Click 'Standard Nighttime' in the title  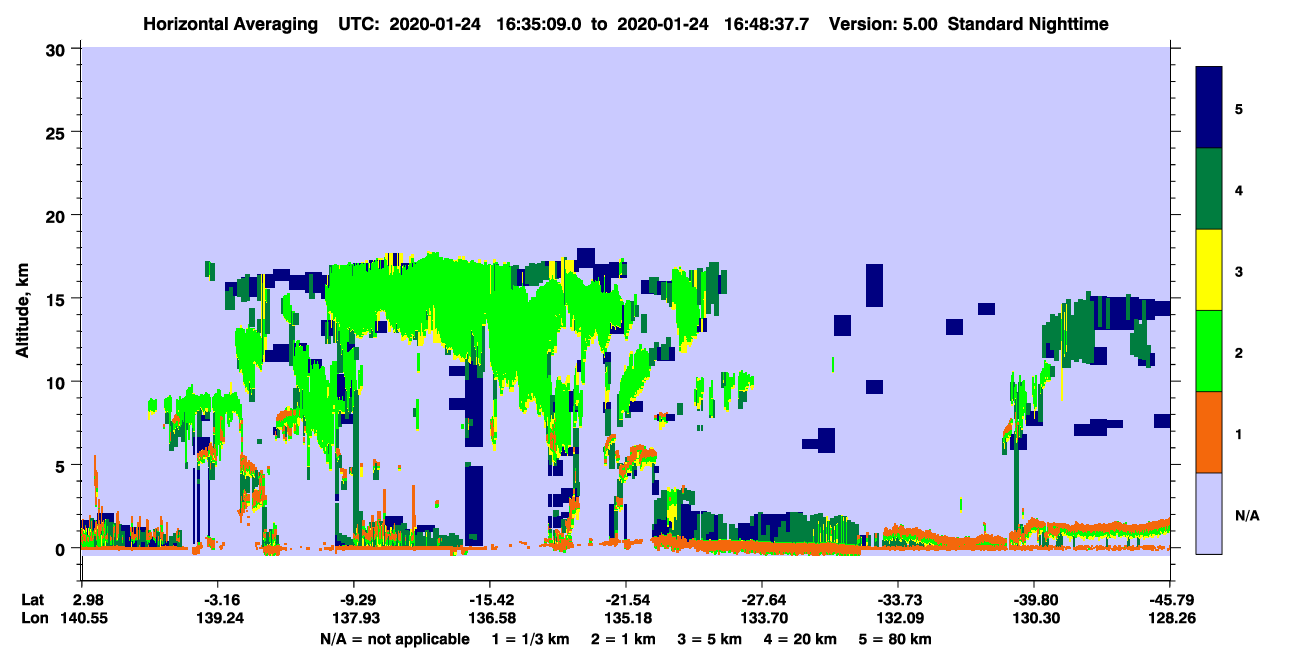1028,24
